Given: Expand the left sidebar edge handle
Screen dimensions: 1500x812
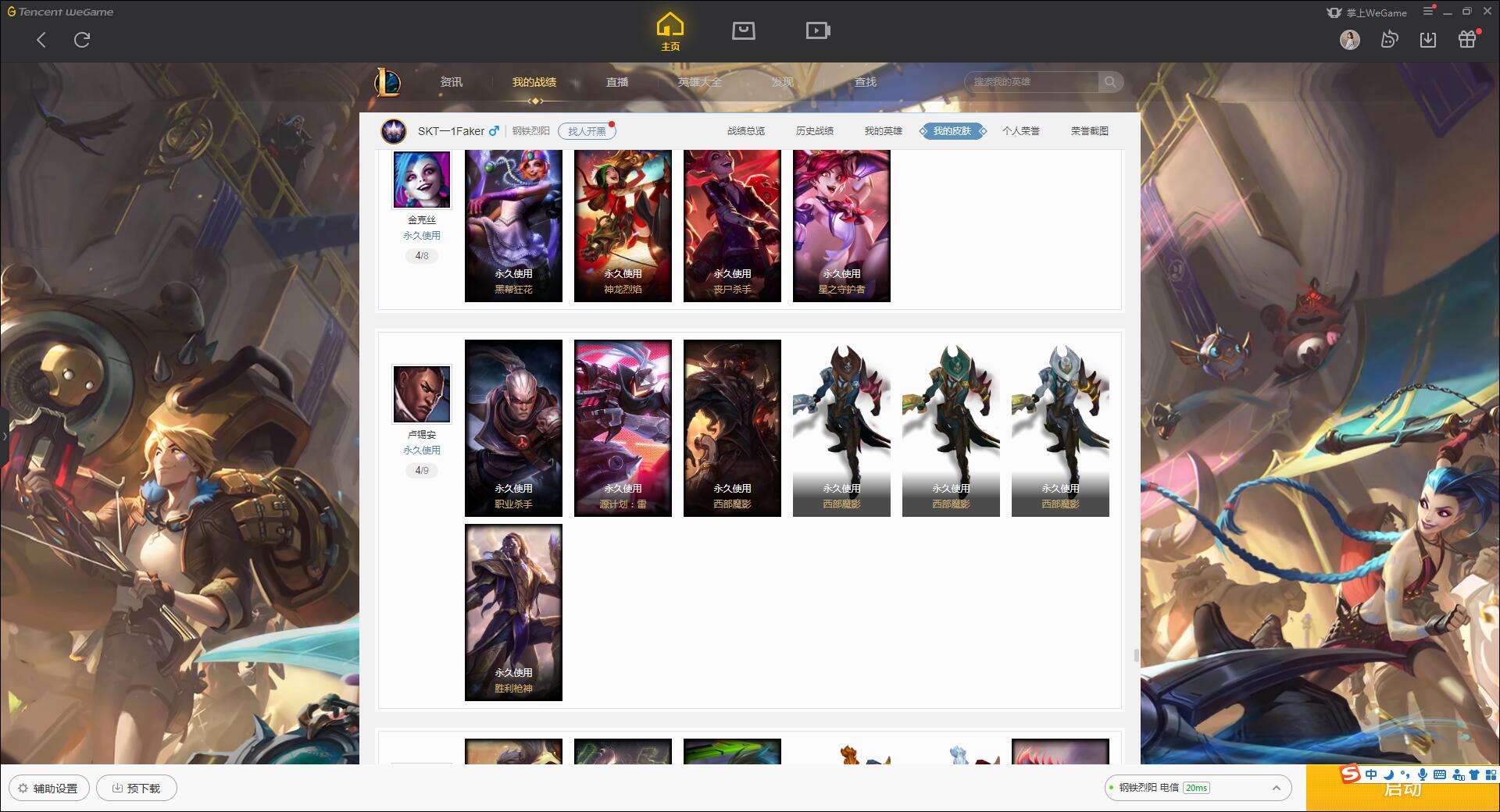Looking at the screenshot, I should 4,436.
